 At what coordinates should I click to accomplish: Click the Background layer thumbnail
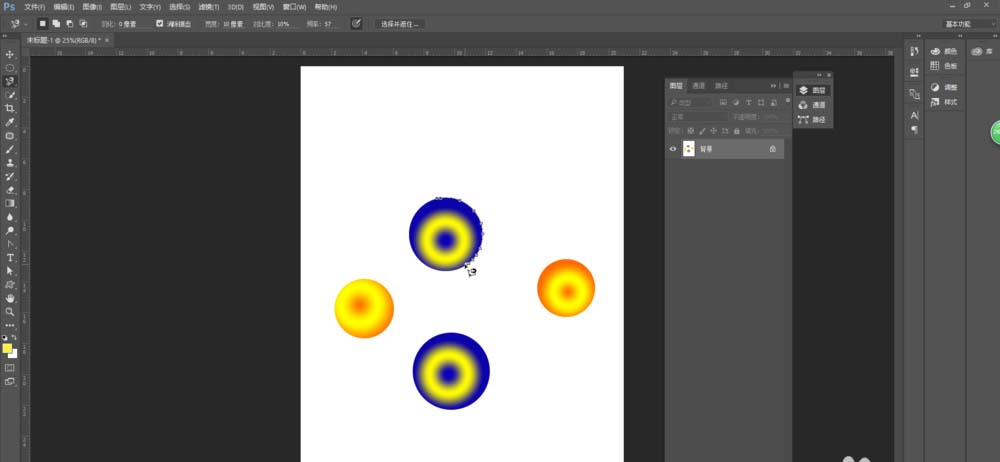point(689,149)
